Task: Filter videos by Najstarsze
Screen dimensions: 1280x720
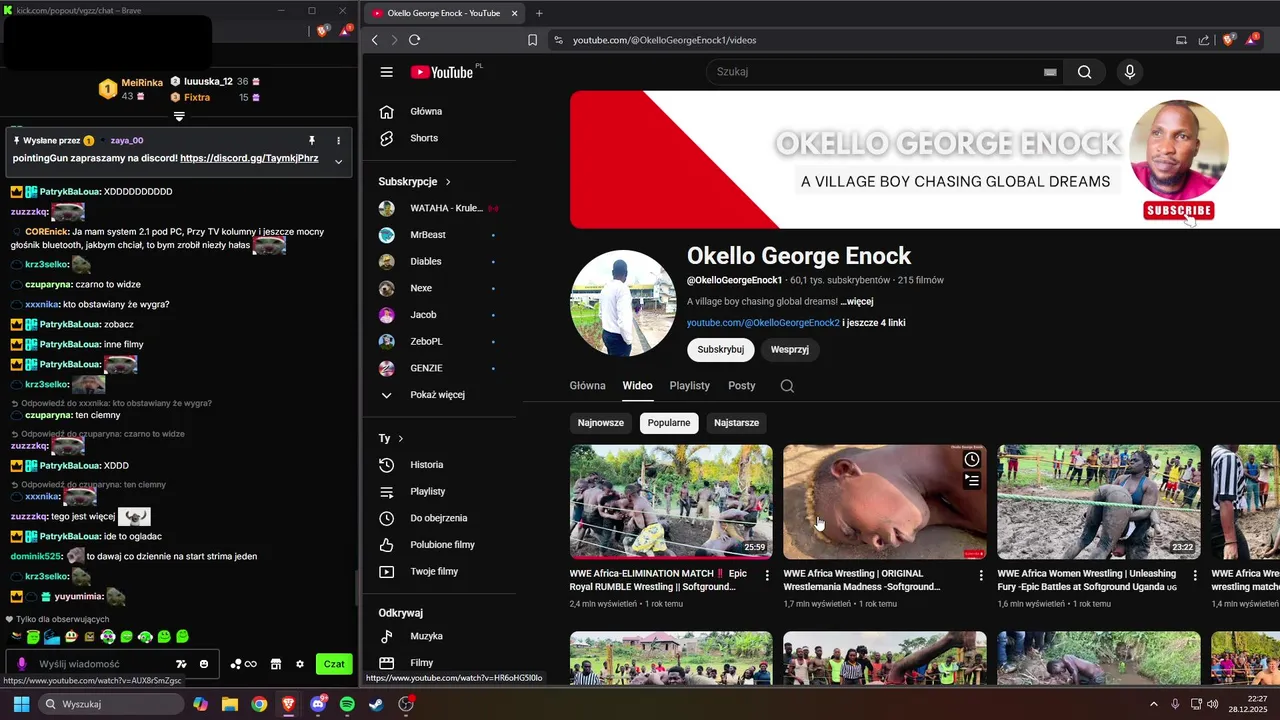Action: click(x=737, y=423)
